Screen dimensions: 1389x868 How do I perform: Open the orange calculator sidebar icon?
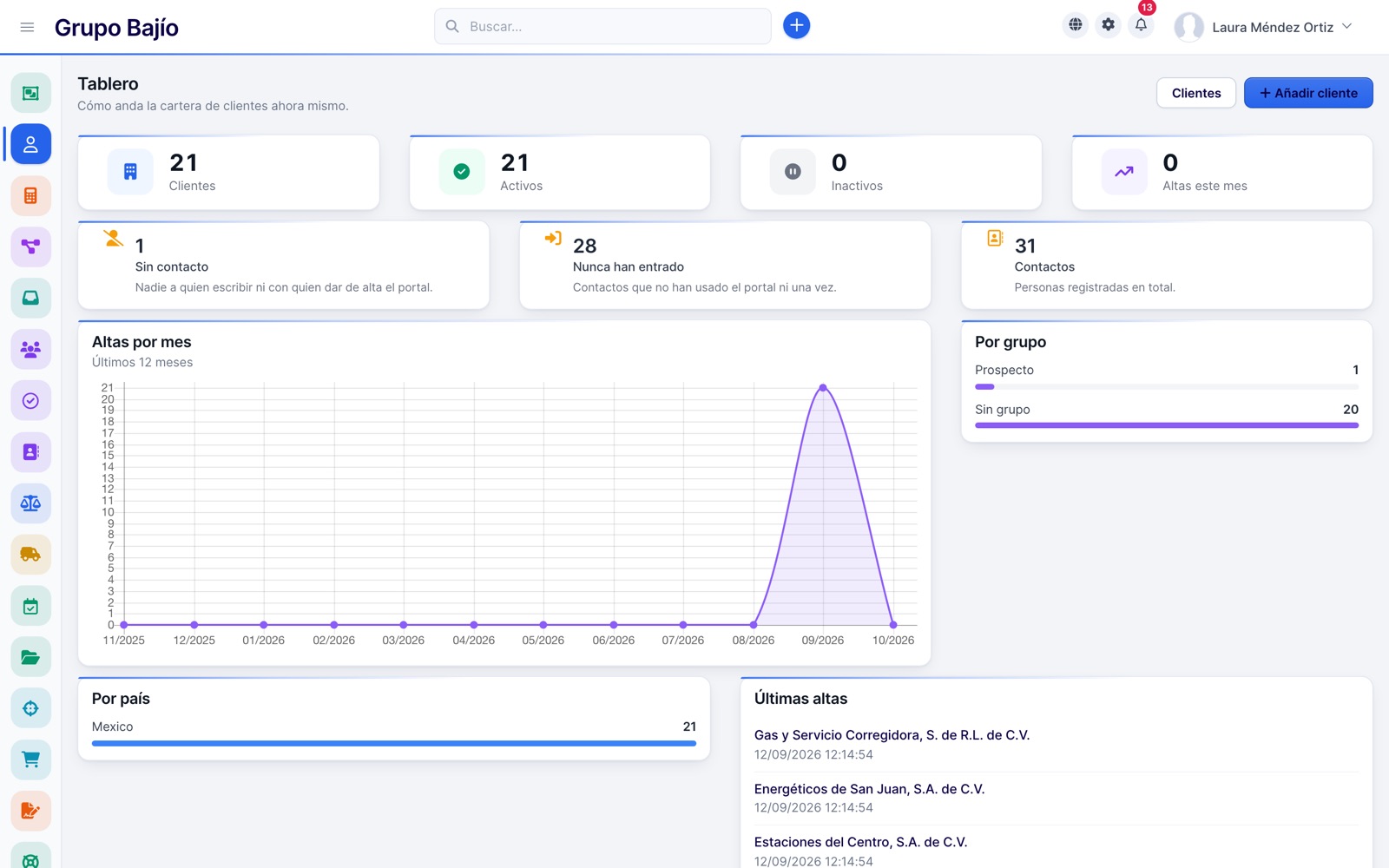pos(30,195)
